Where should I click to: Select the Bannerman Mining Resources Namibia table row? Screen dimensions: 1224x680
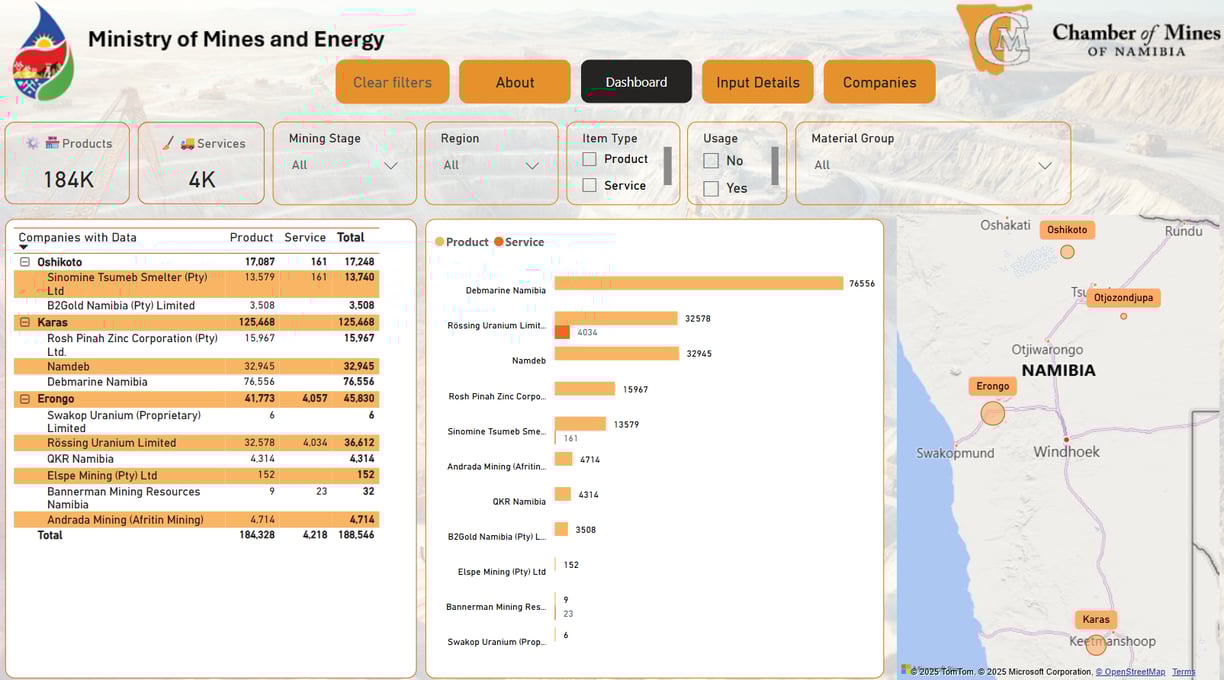[197, 498]
